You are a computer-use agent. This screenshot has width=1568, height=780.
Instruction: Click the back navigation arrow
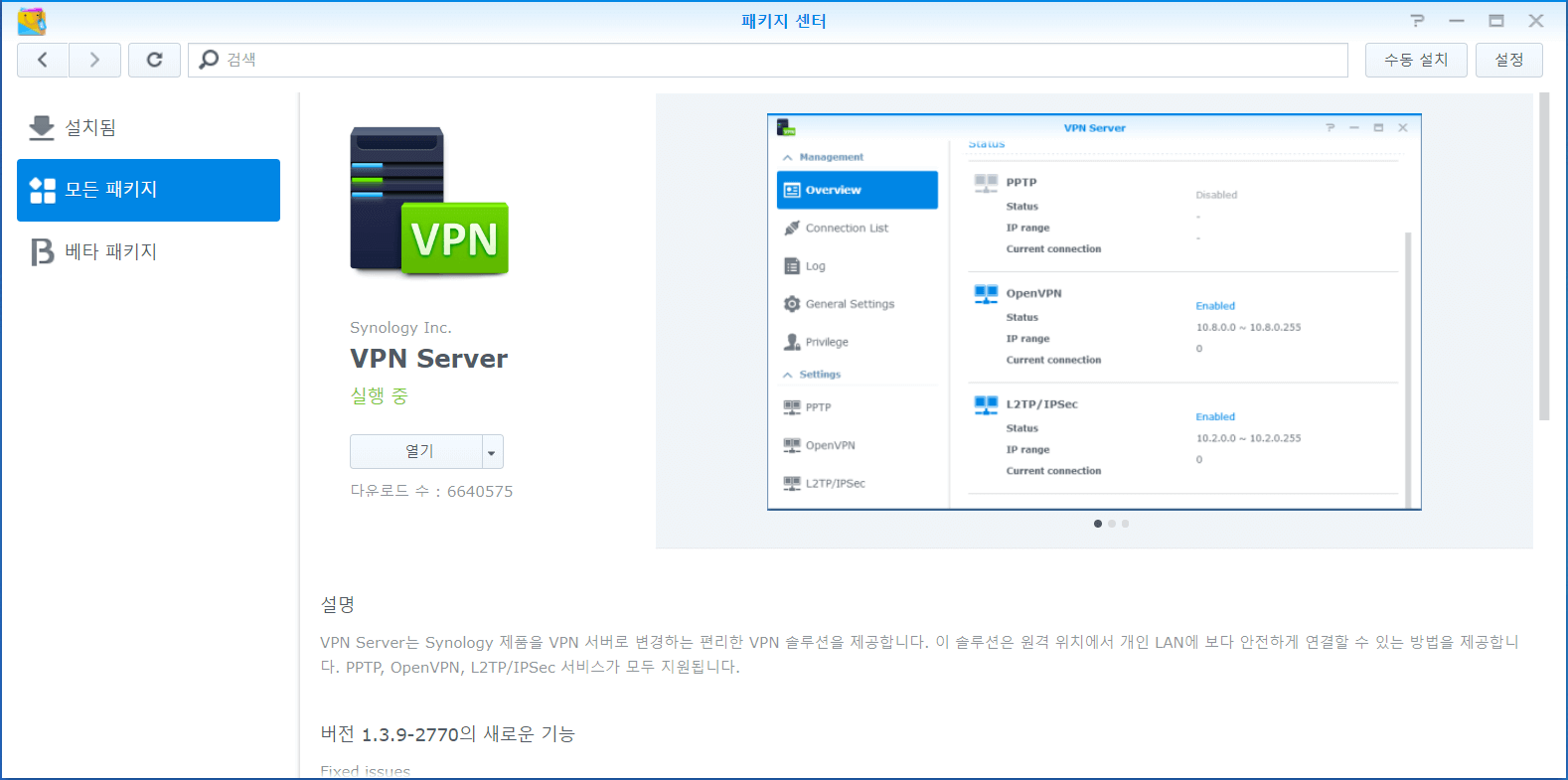pos(43,60)
